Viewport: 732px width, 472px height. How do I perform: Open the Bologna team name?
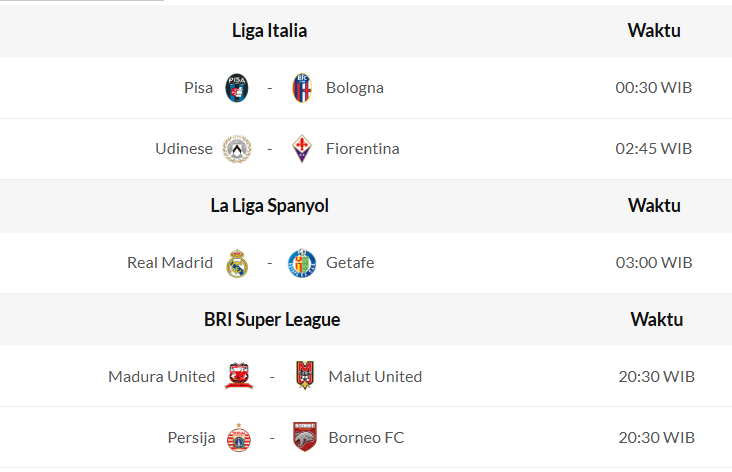pyautogui.click(x=355, y=88)
